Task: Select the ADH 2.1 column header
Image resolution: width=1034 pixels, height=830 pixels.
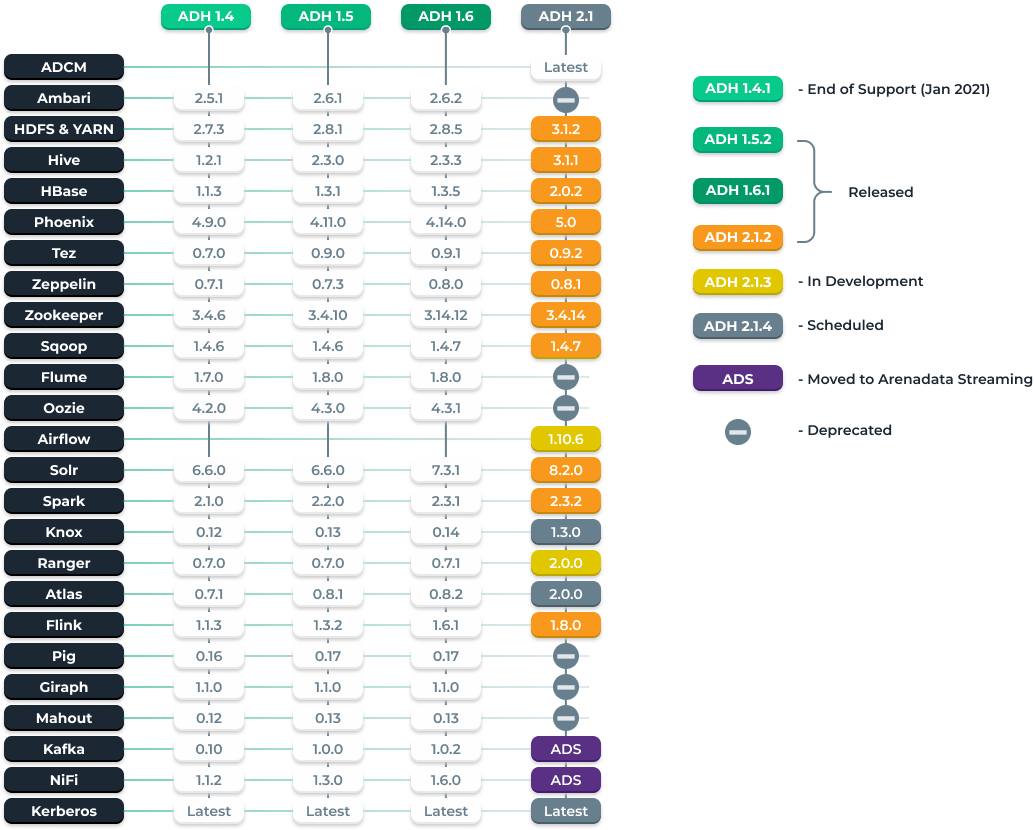Action: 566,16
